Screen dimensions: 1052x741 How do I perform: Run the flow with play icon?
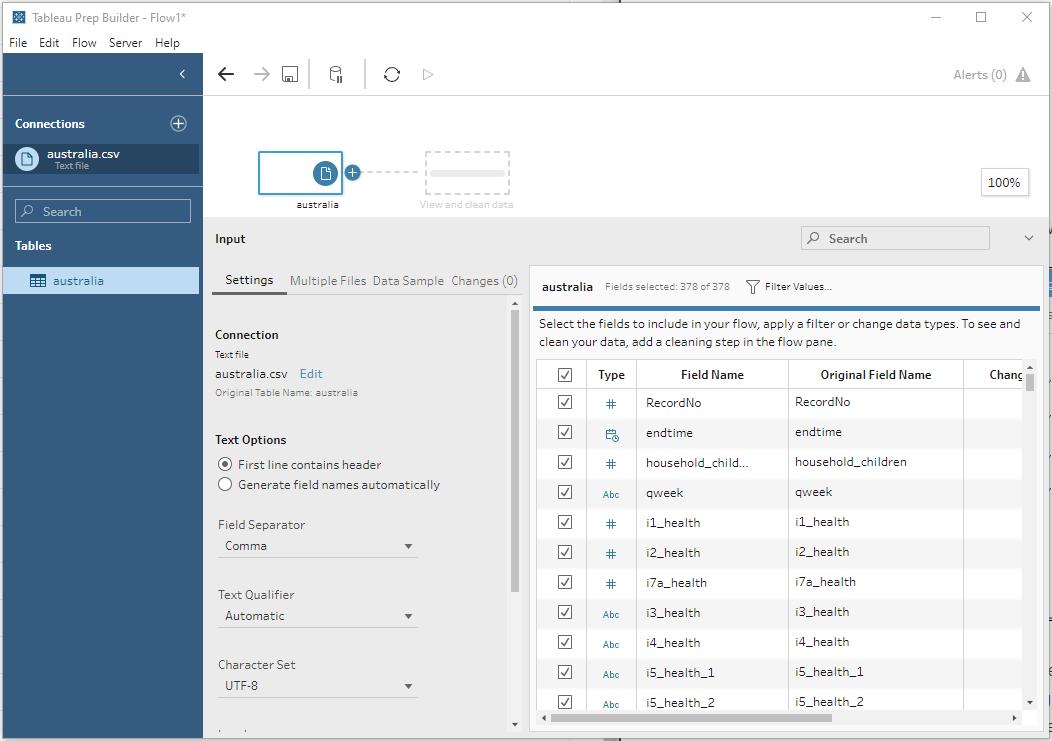[428, 75]
